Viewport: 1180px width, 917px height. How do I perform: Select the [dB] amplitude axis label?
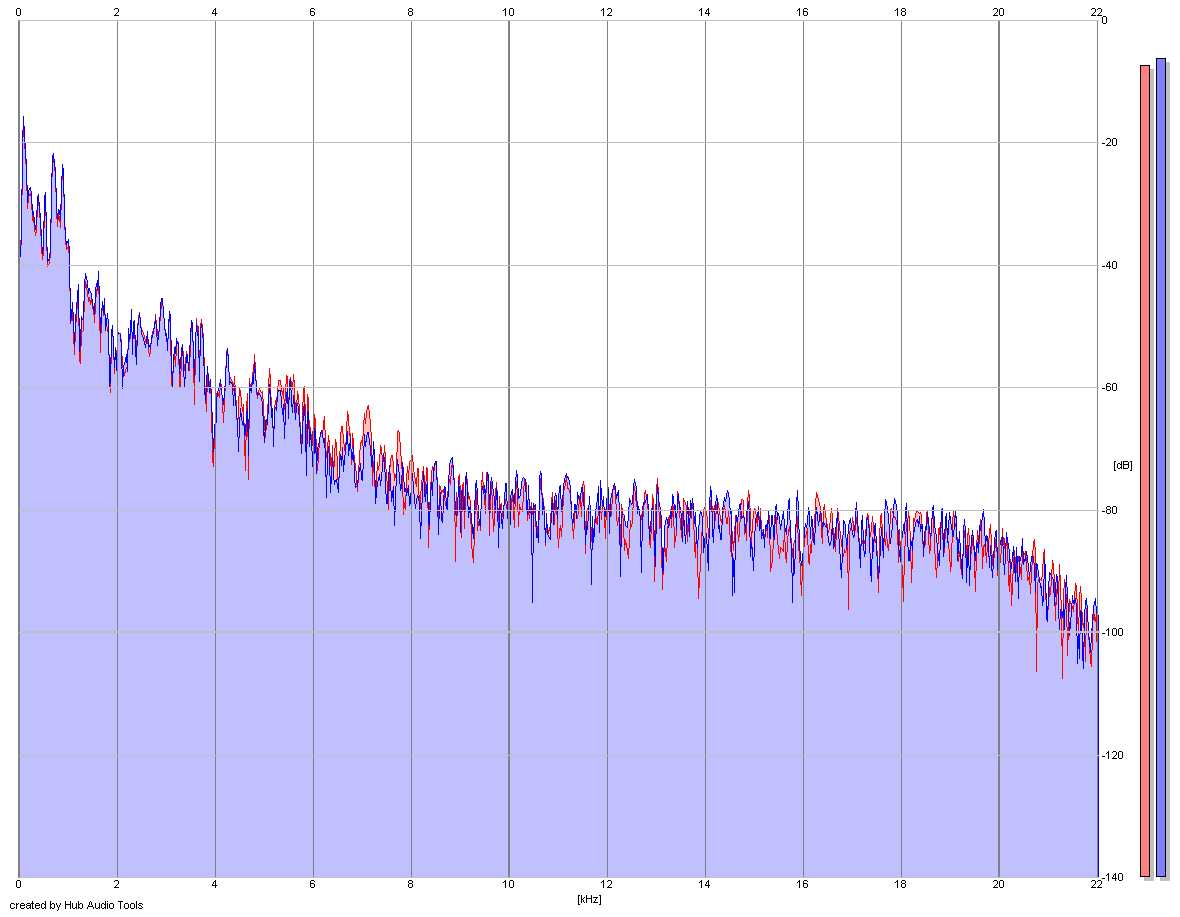(x=1122, y=465)
